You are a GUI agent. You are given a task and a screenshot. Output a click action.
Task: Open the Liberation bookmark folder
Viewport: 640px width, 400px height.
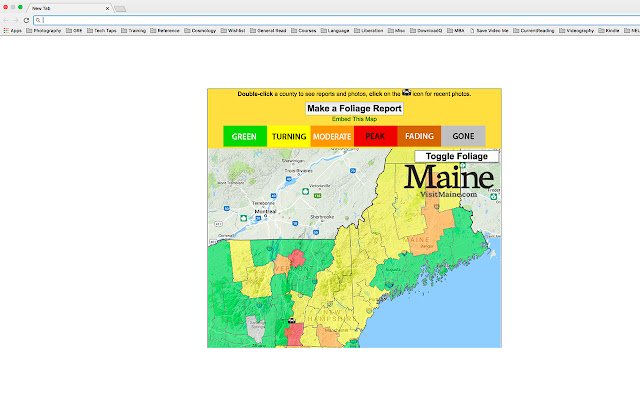(369, 31)
